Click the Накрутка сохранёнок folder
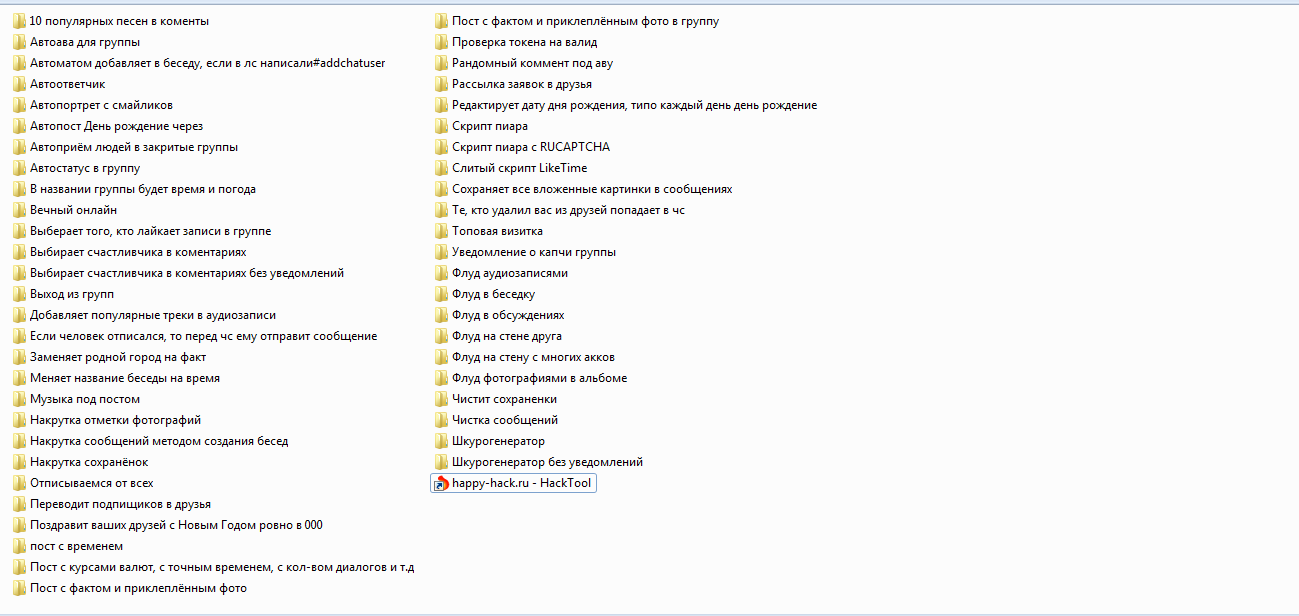The image size is (1299, 616). click(x=89, y=462)
